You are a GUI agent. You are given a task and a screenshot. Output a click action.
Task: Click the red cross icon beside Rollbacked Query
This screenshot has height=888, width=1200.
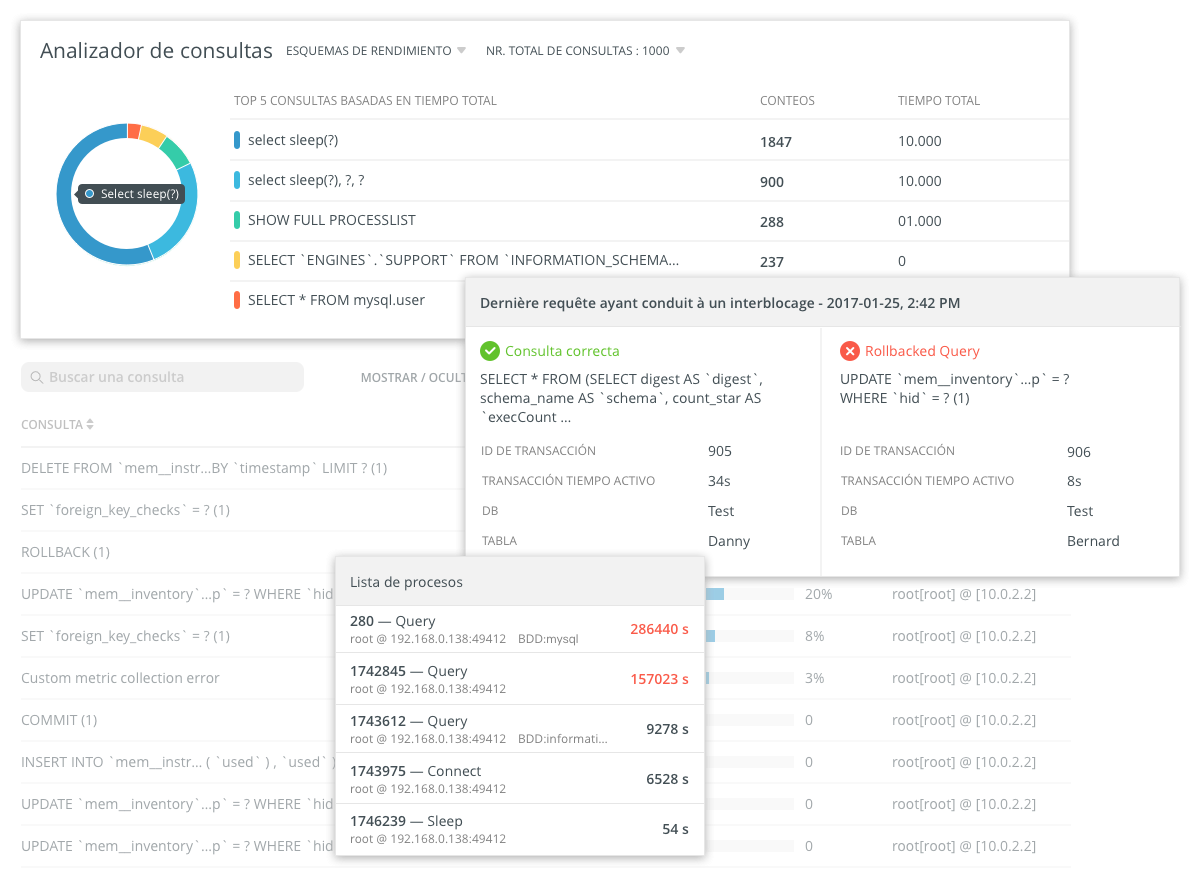click(851, 351)
